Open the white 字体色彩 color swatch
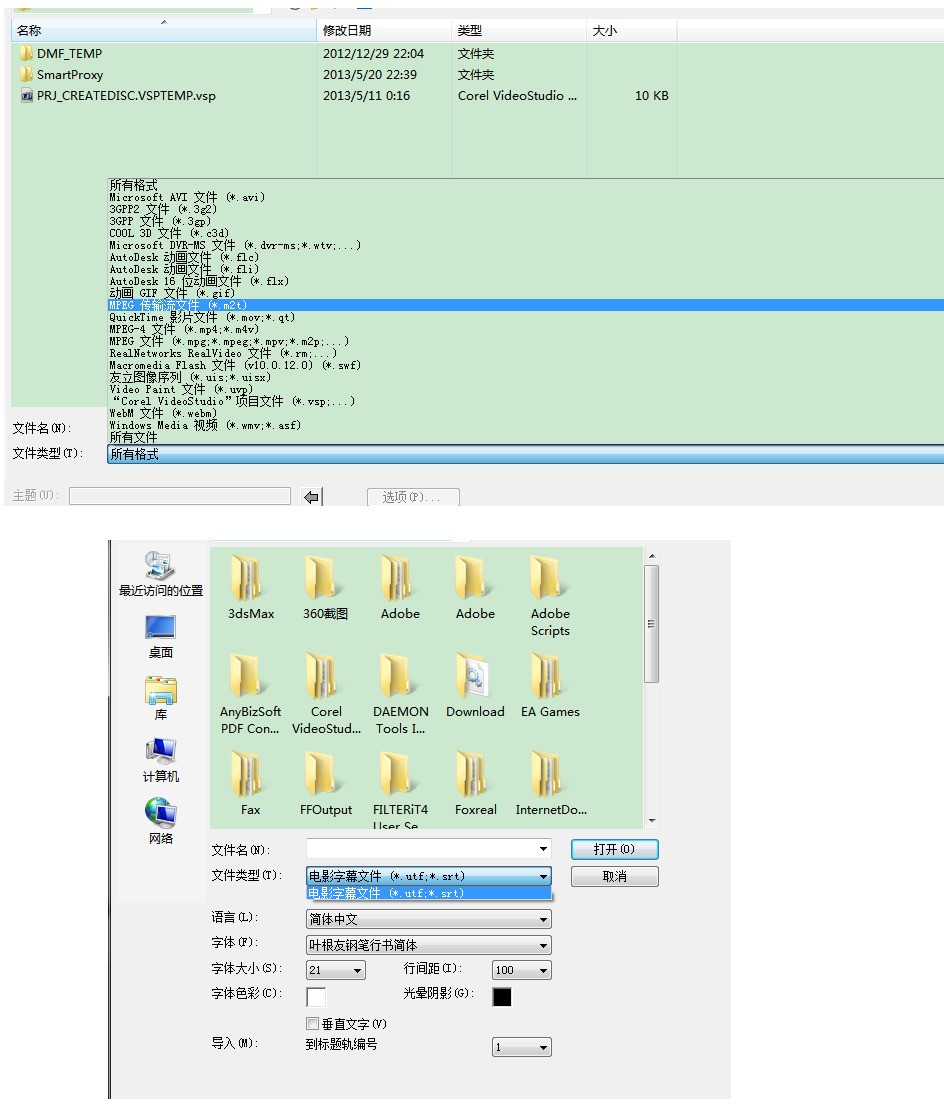The height and width of the screenshot is (1116, 944). (x=316, y=996)
